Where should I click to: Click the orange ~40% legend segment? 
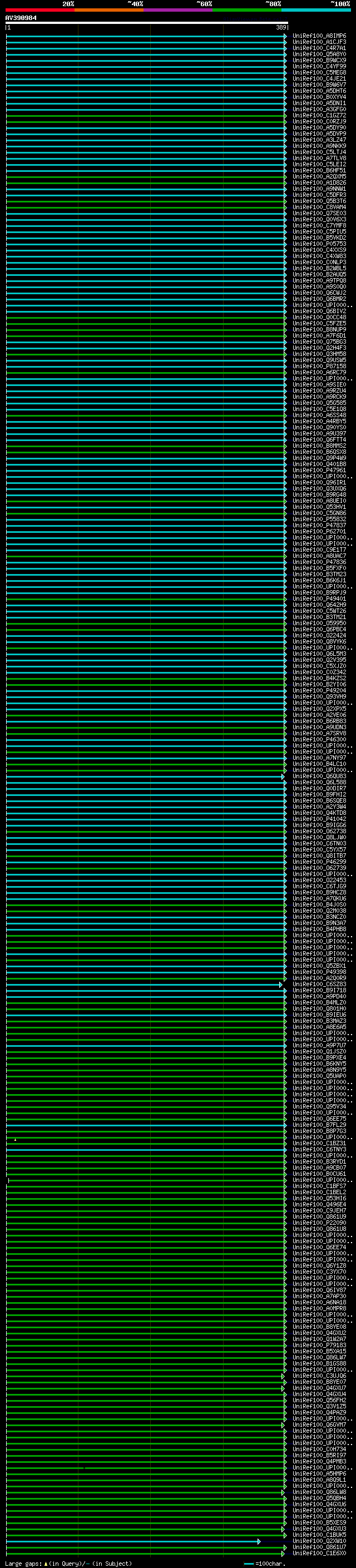coord(109,10)
